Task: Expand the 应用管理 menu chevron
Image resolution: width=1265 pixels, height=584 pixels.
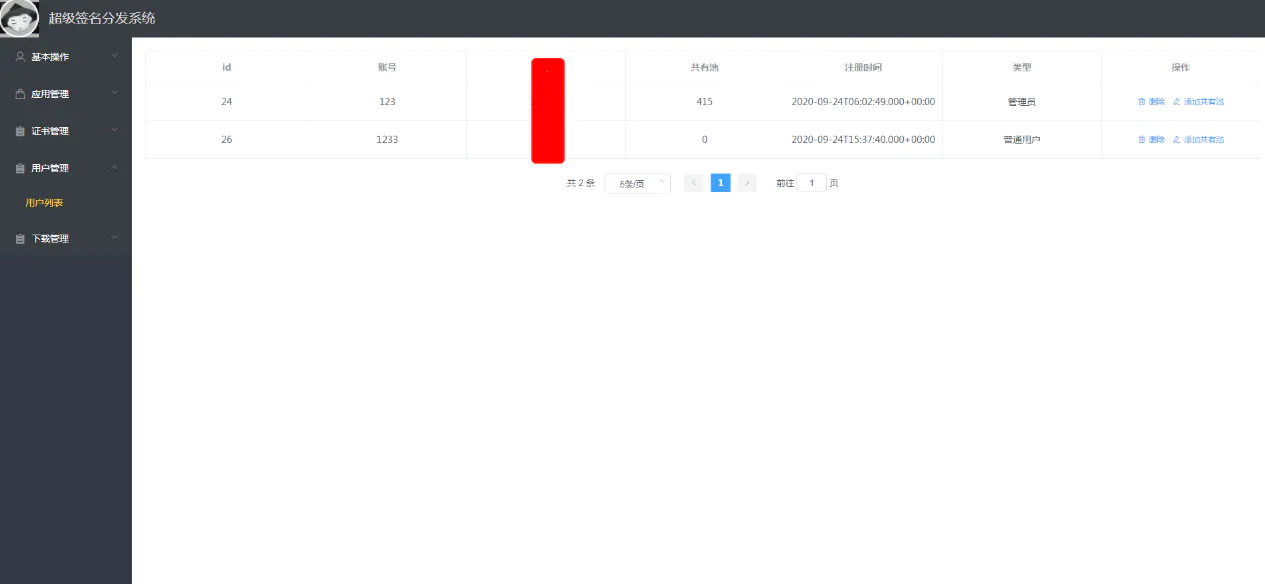Action: coord(114,93)
